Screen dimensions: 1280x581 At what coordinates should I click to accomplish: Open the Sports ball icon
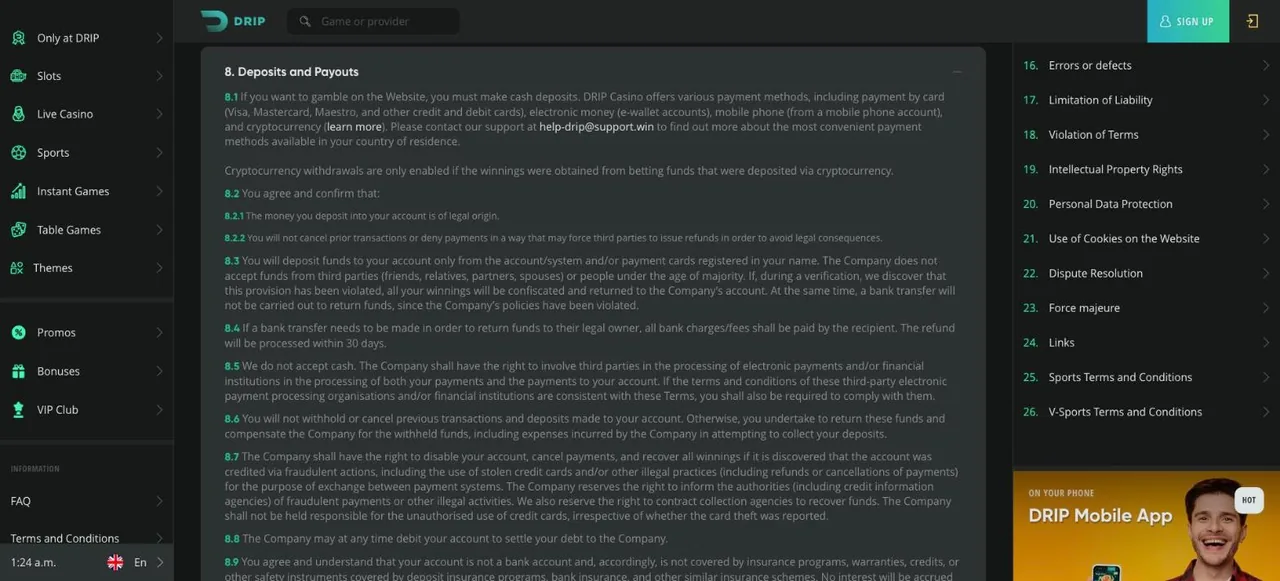(x=18, y=153)
